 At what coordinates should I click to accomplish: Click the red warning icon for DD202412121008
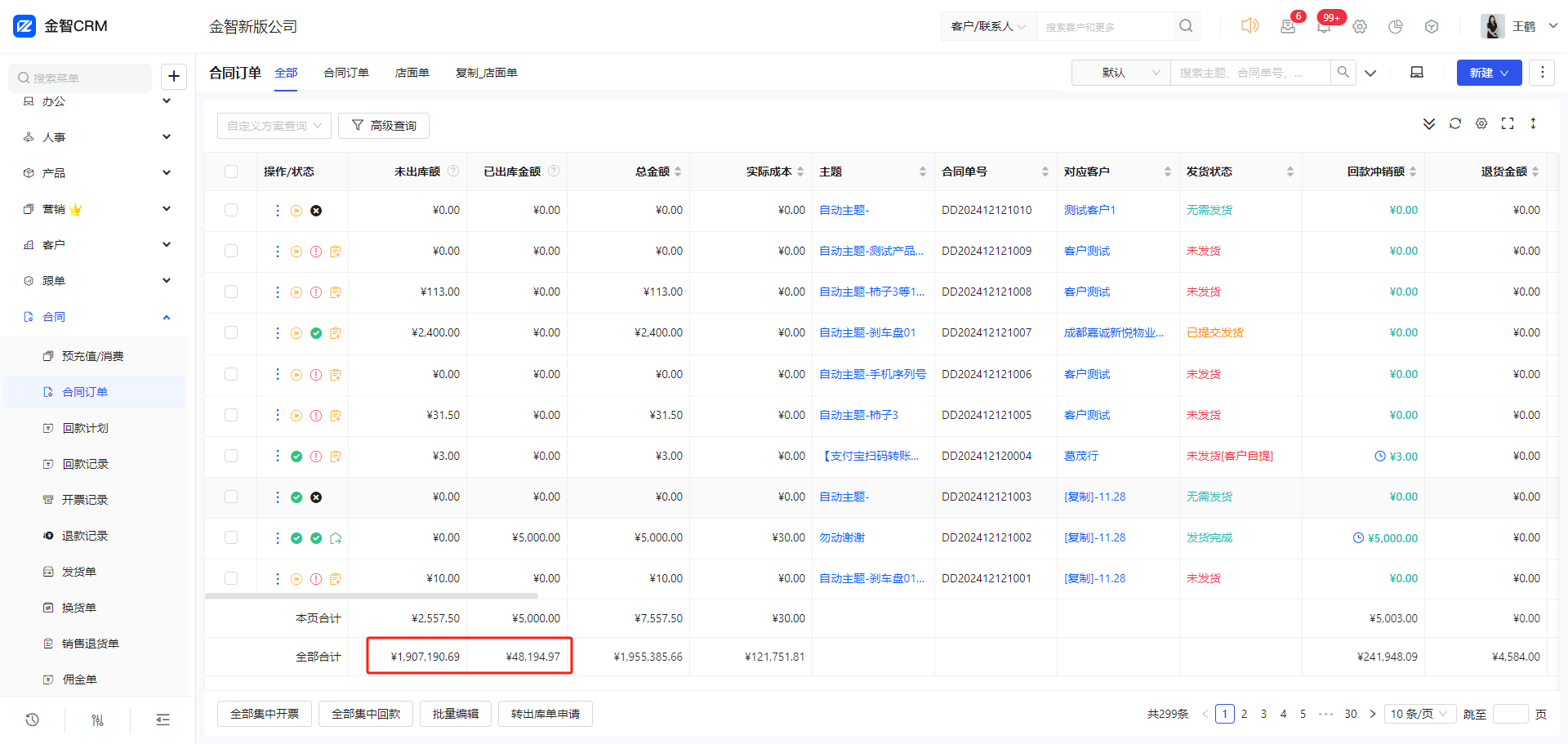click(316, 292)
